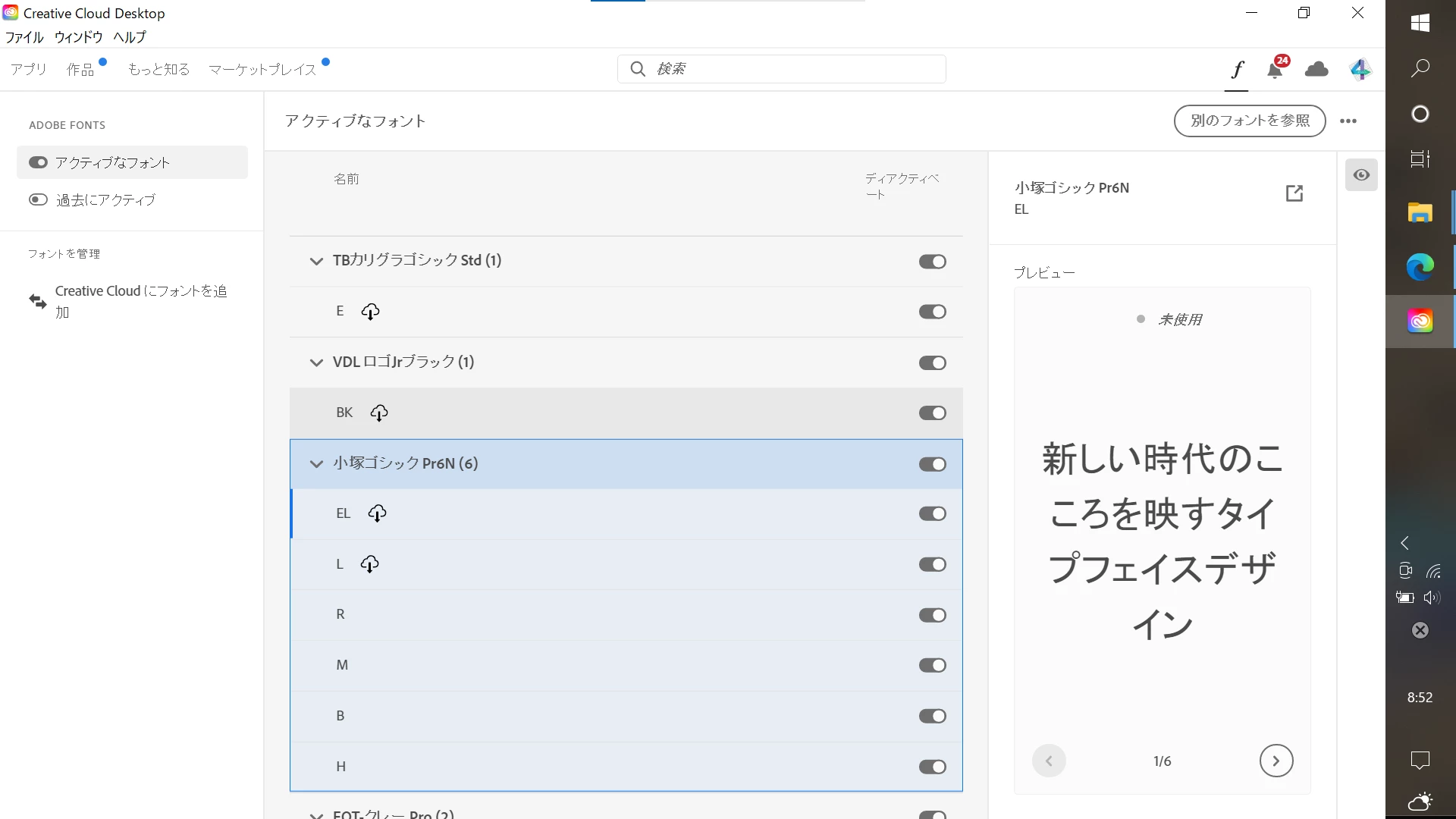Collapse the VDL ロゴJrブラック font group

point(316,362)
